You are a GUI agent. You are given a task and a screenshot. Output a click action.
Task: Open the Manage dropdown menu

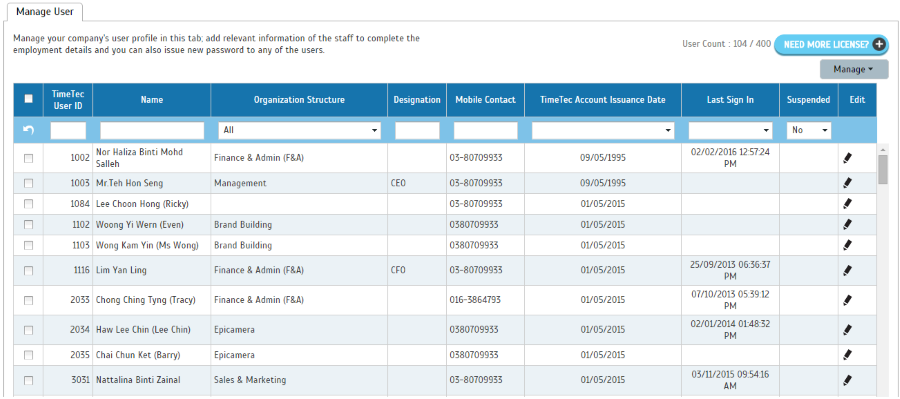[854, 69]
